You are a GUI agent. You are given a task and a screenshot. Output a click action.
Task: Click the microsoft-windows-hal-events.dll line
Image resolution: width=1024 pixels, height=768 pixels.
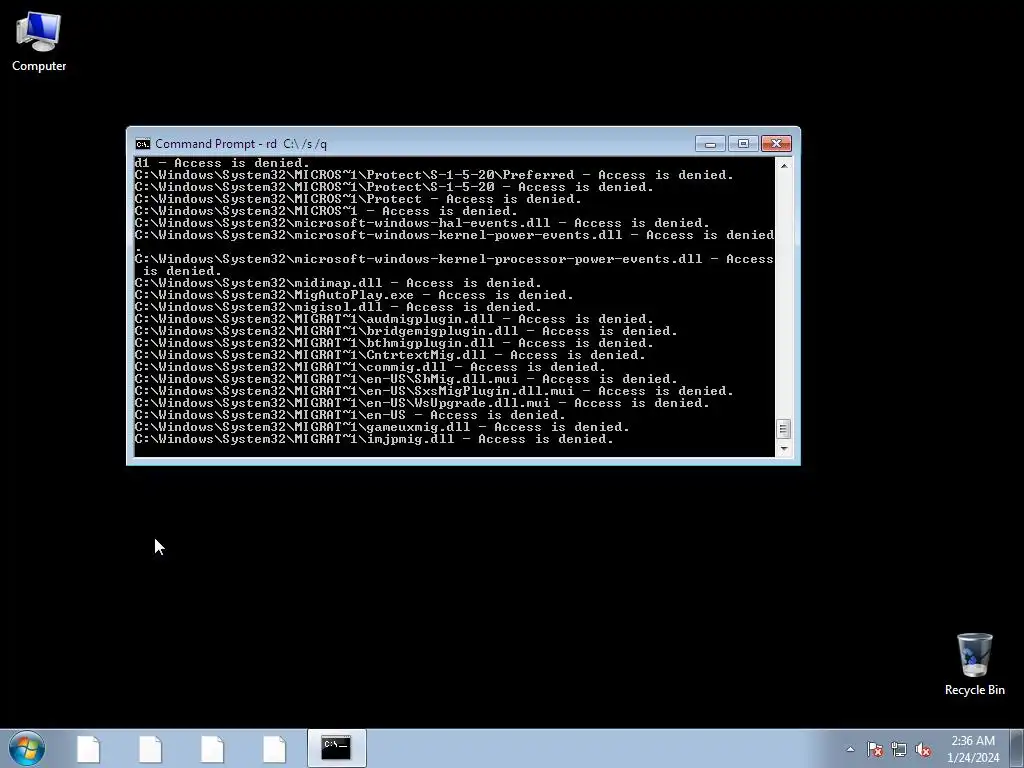click(422, 223)
